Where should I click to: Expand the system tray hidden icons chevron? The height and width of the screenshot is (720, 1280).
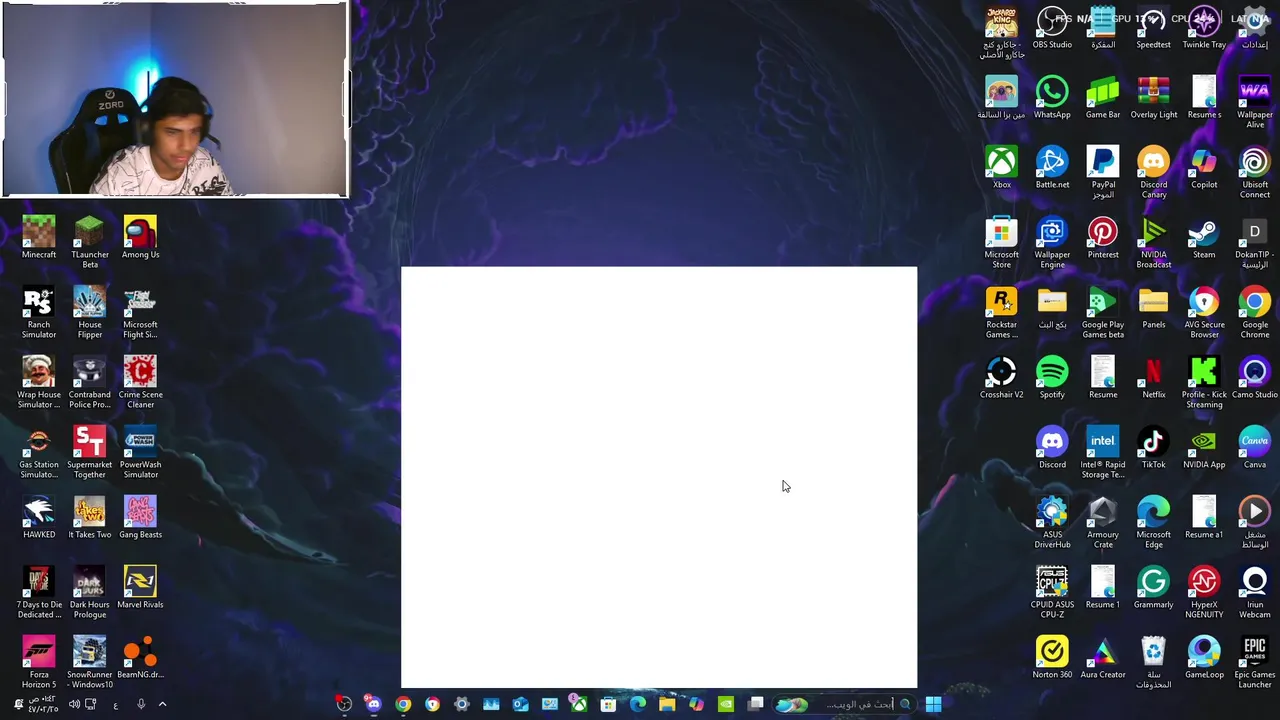[163, 704]
